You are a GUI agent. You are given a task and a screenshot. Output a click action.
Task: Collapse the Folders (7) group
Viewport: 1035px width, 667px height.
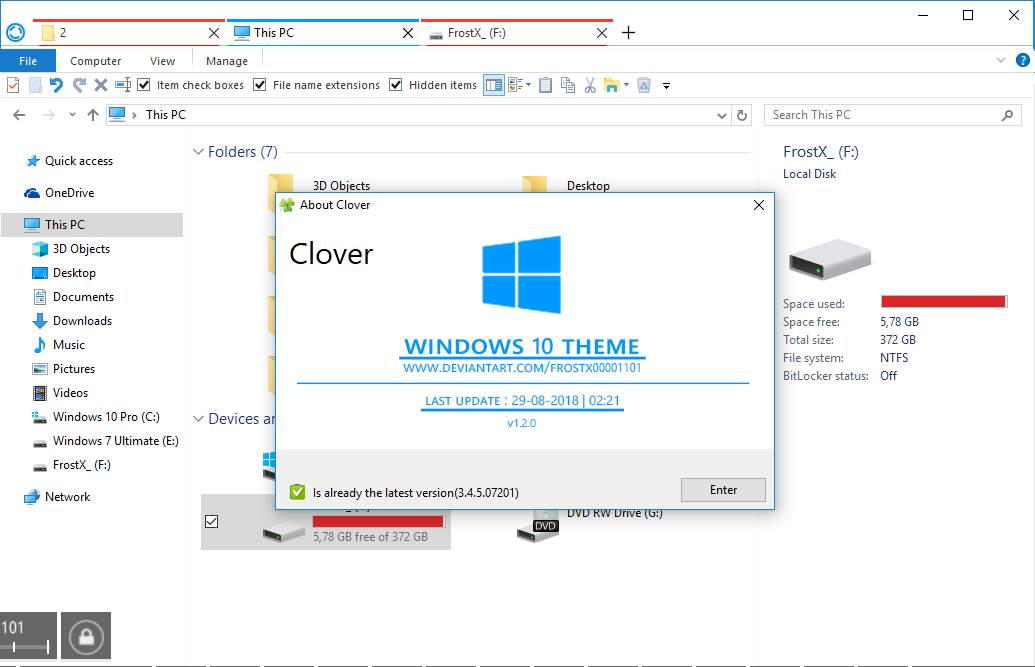tap(198, 152)
